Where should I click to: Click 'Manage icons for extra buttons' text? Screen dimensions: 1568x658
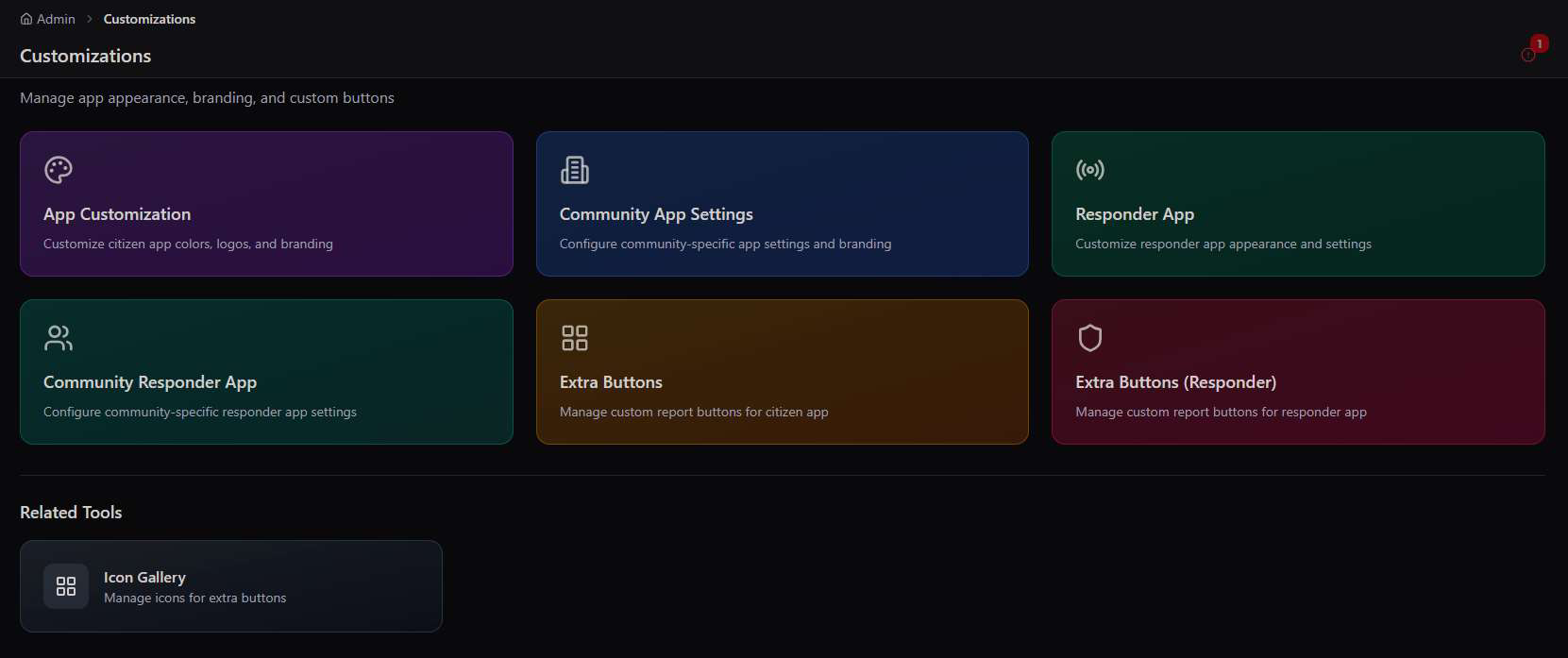(194, 598)
